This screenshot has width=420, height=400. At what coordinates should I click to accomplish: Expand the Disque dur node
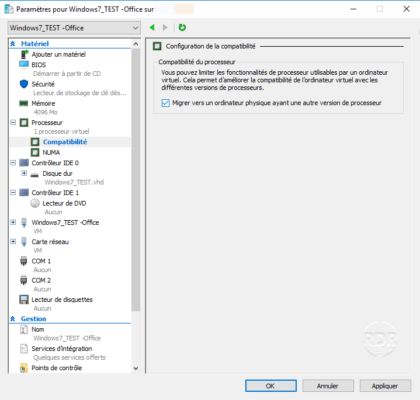coord(24,173)
